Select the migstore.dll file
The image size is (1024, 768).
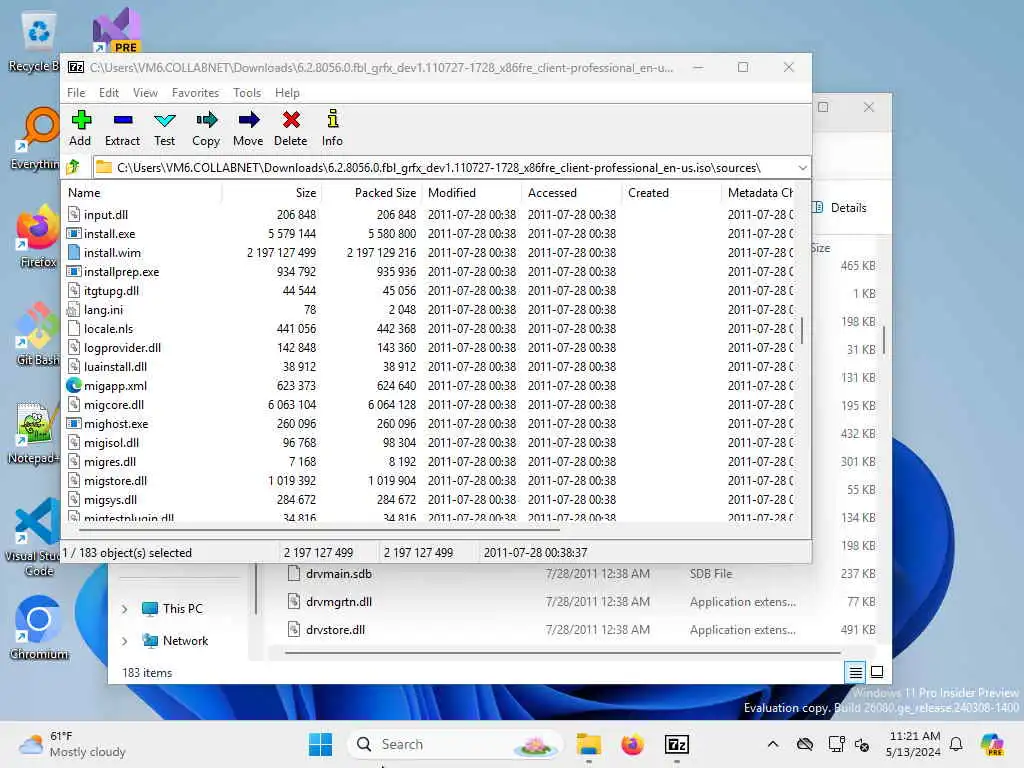(x=115, y=480)
